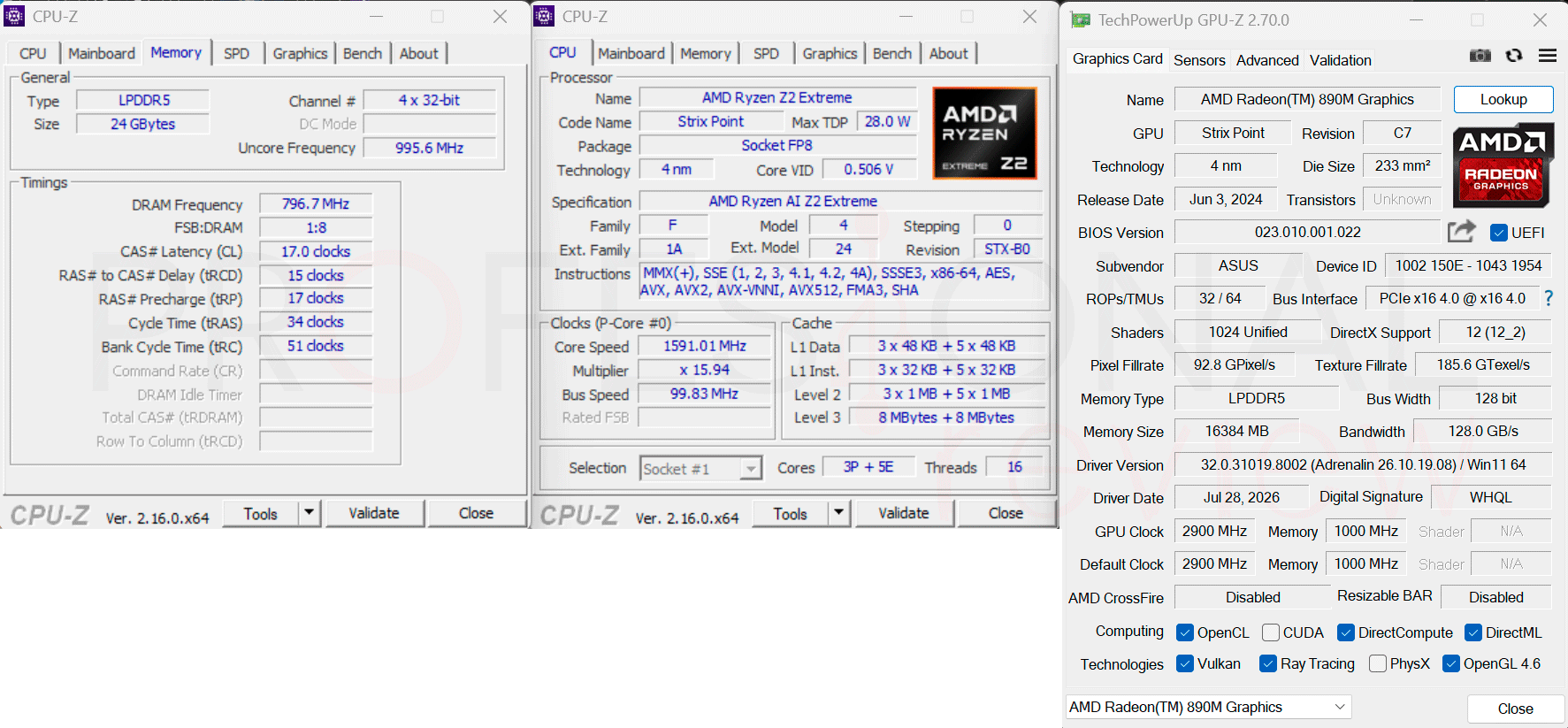Click the middle CPU-Z window's title icon
Image resolution: width=1568 pixels, height=728 pixels.
[545, 16]
